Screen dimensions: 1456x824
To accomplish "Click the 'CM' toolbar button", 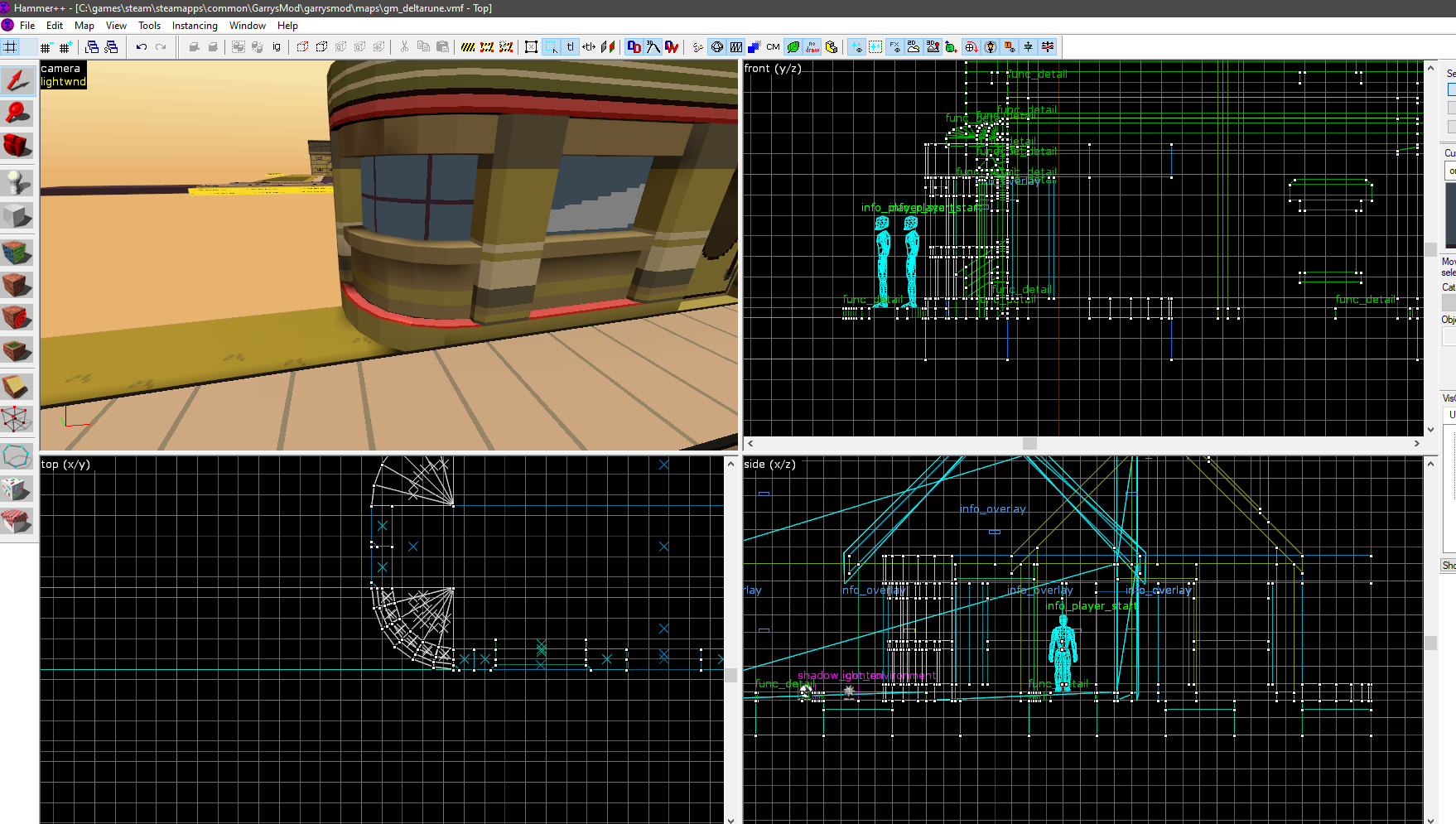I will 773,47.
